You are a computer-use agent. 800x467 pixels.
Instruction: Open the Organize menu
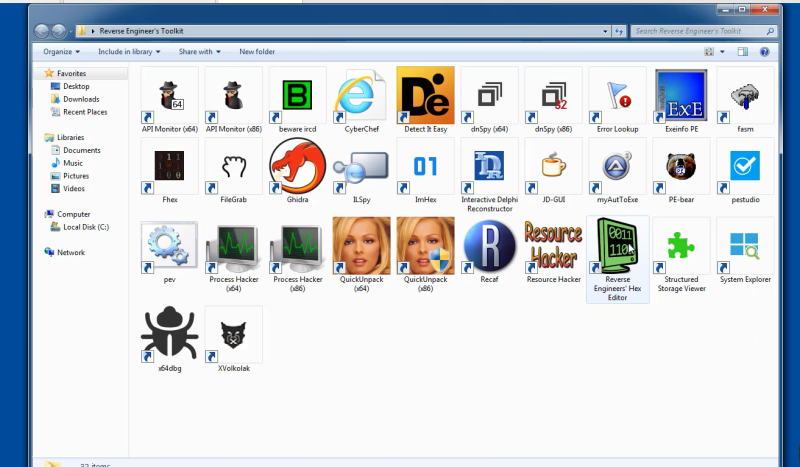(61, 51)
